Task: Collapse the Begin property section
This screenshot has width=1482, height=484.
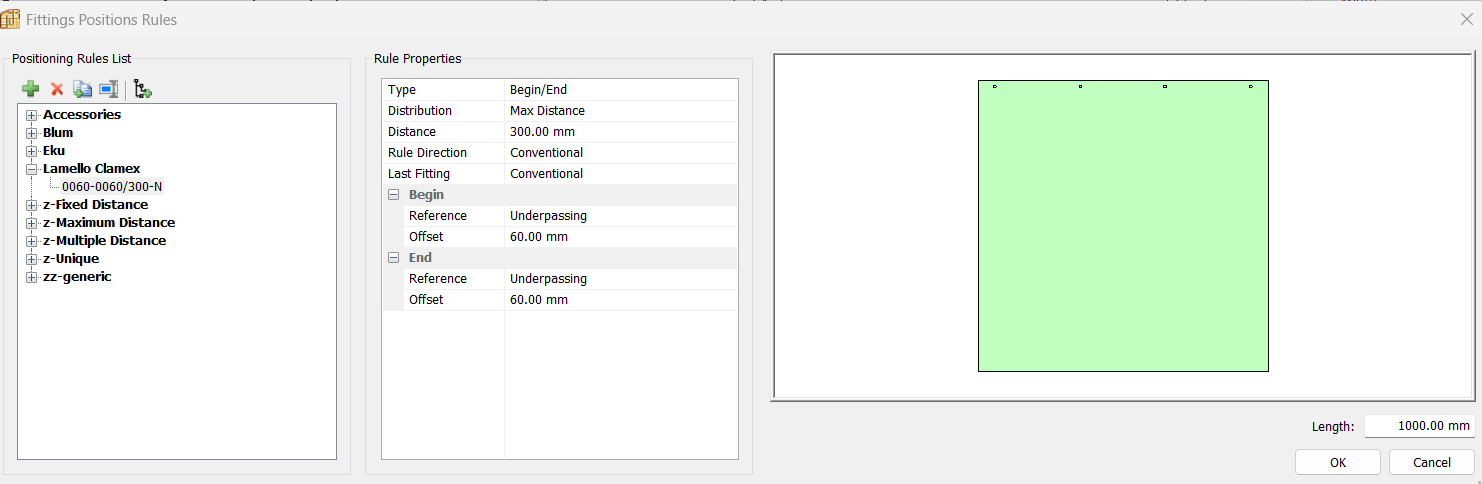Action: 393,195
